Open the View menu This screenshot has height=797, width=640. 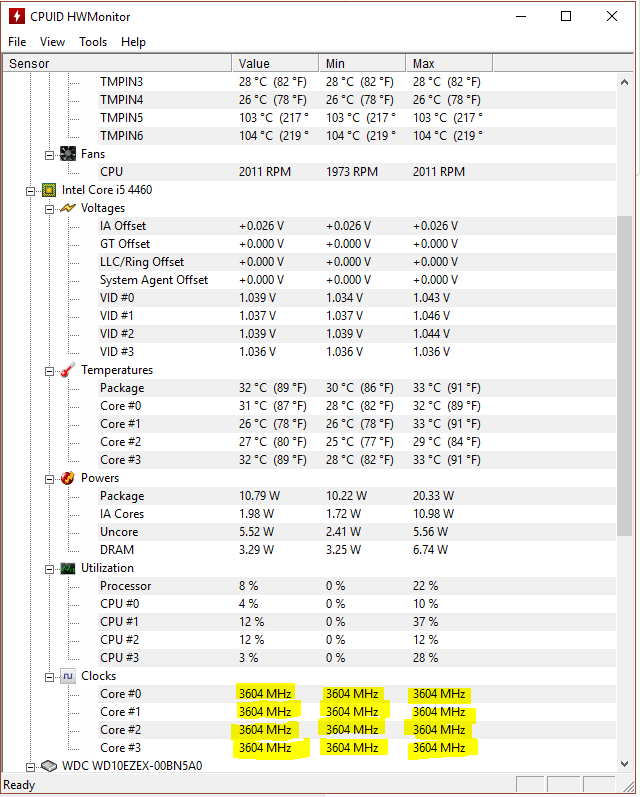click(x=52, y=42)
